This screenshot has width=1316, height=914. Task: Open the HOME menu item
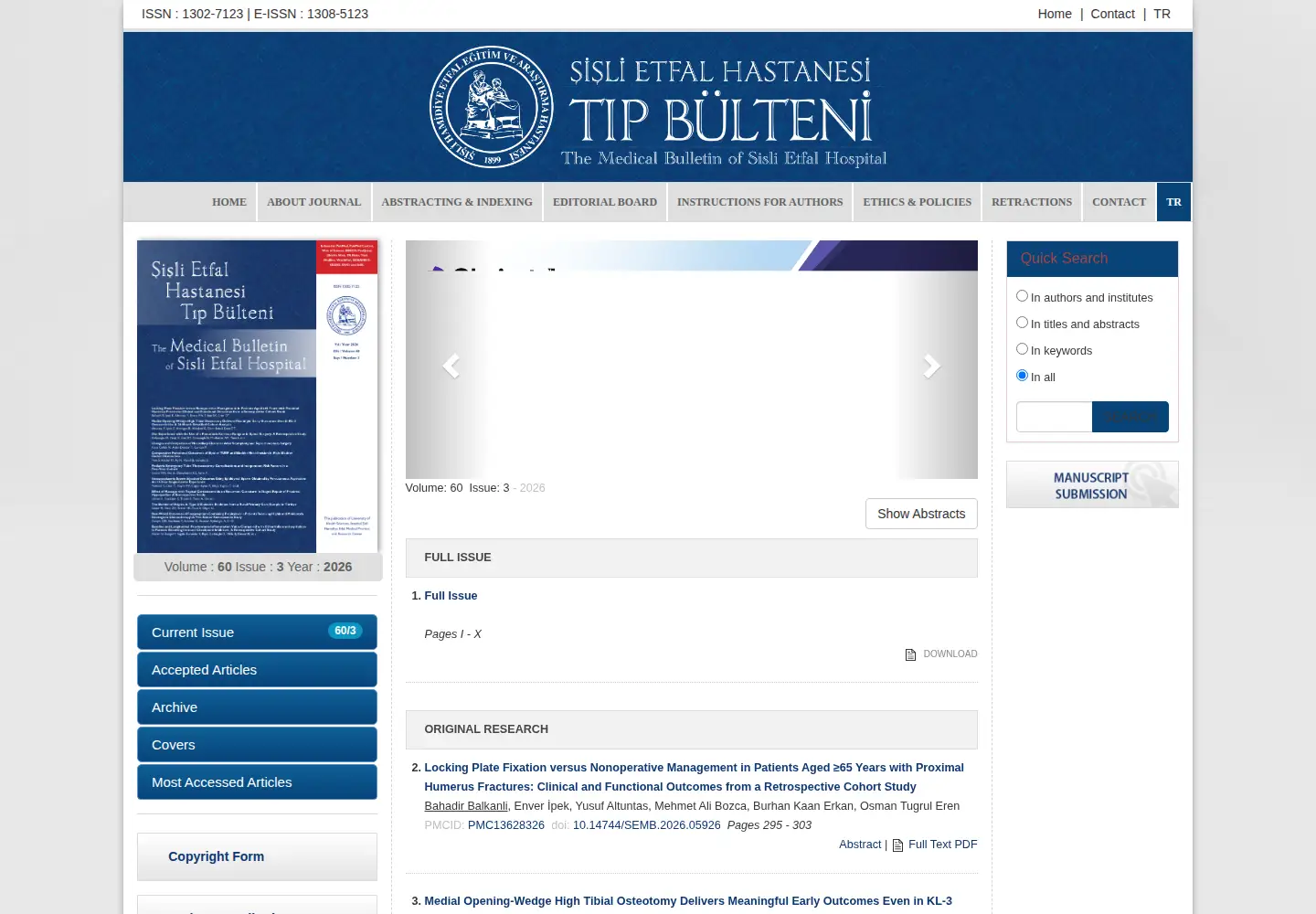click(229, 202)
